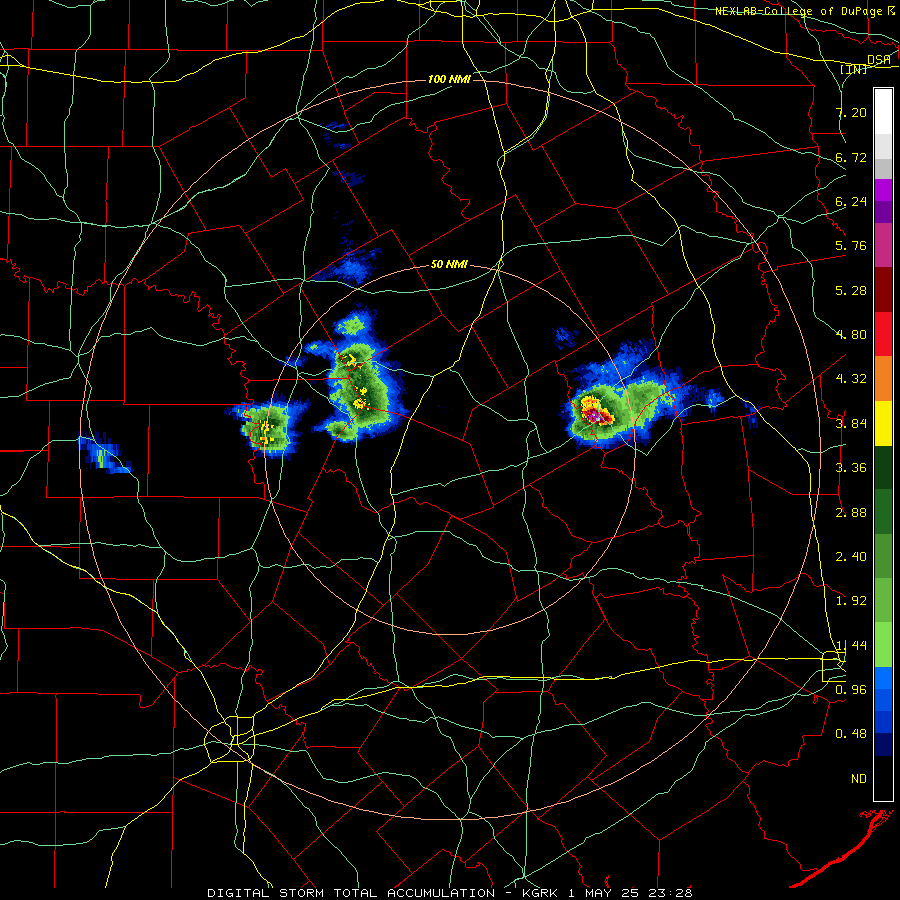Click the DSA product label

[x=878, y=60]
